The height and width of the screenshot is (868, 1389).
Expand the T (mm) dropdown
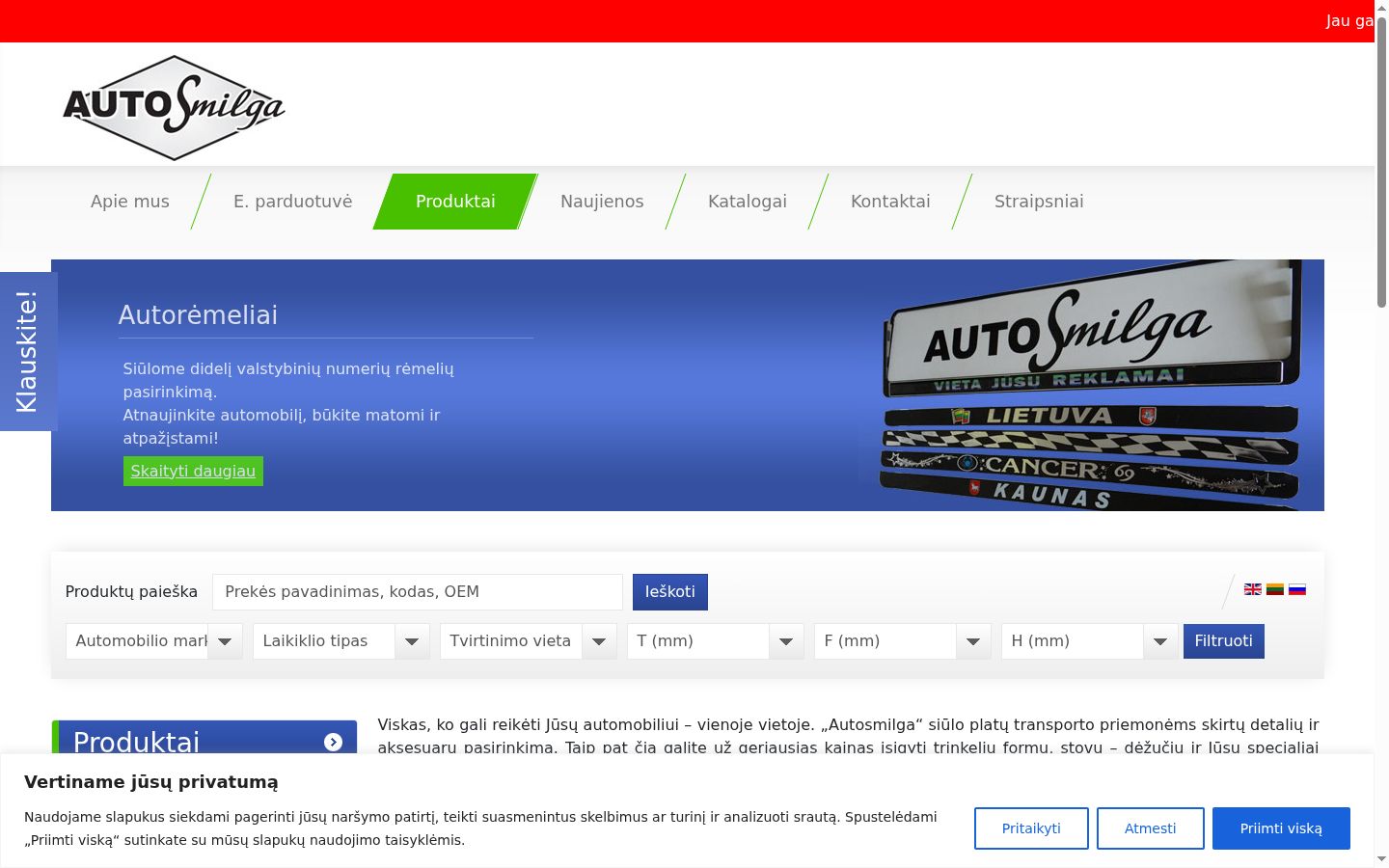click(716, 641)
